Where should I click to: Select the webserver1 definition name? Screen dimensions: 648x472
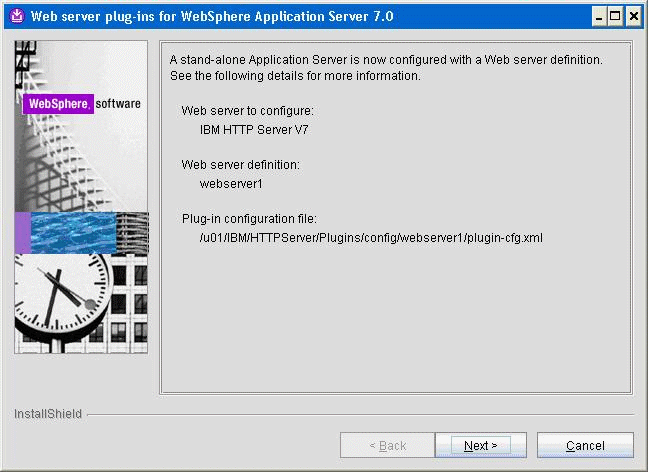(x=232, y=184)
